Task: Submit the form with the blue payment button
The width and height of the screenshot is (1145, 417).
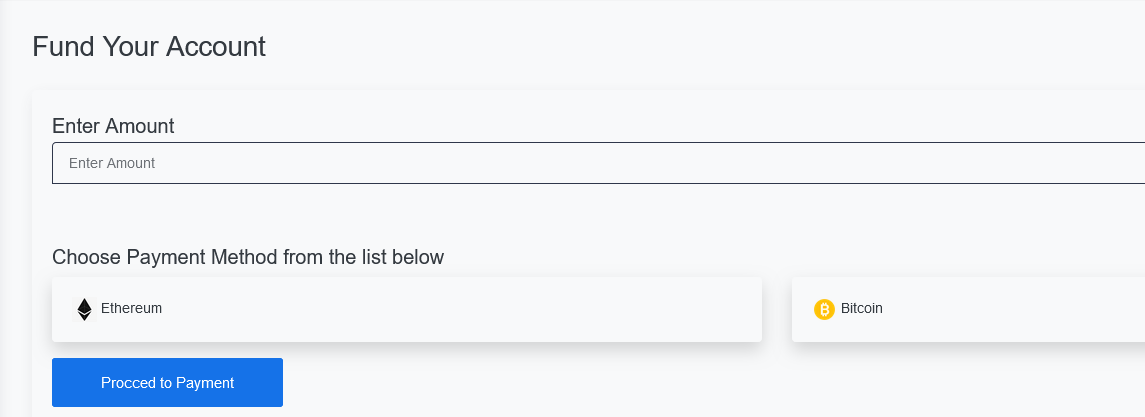Action: pos(167,383)
